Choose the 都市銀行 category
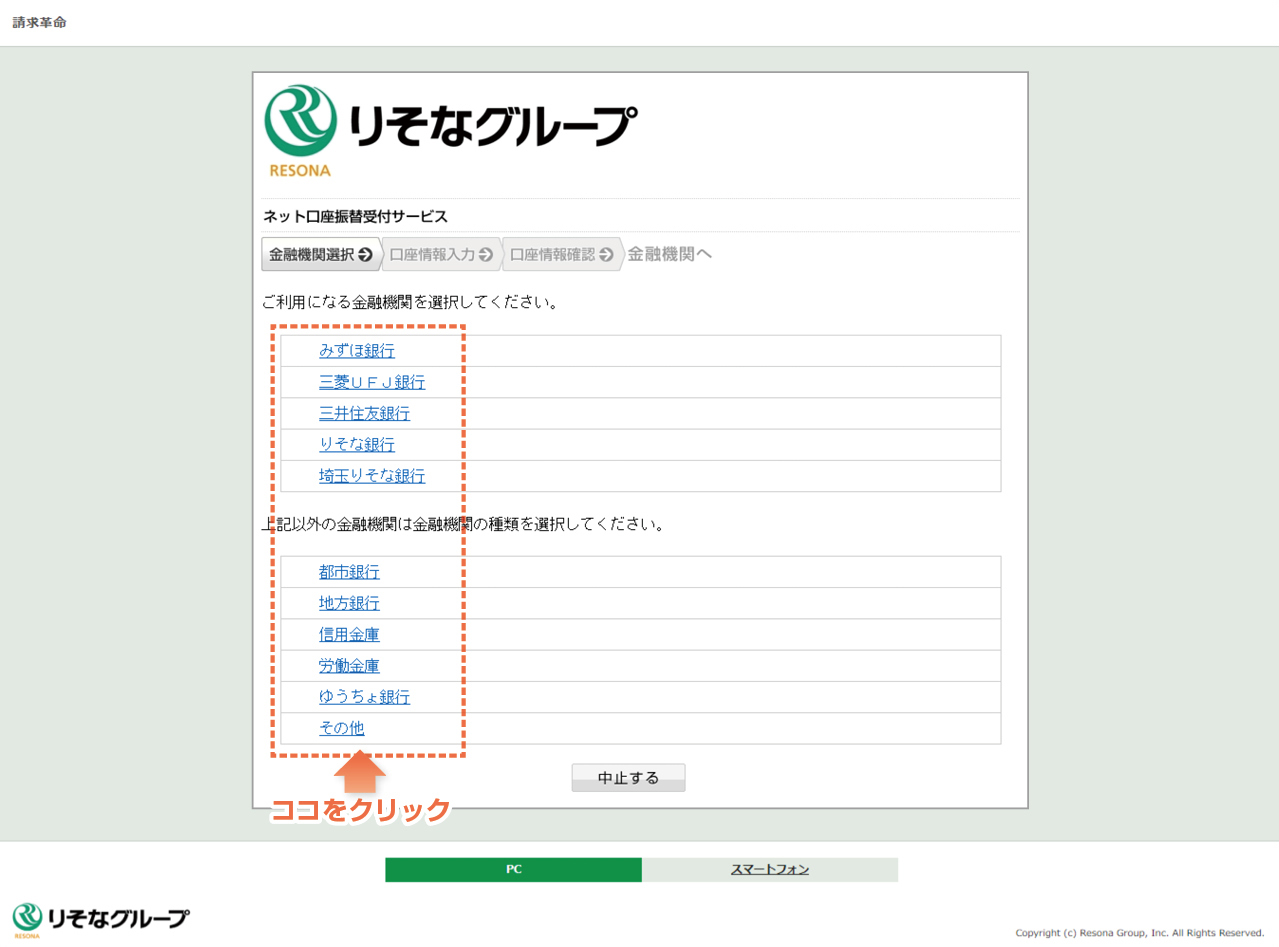This screenshot has width=1279, height=947. coord(349,572)
